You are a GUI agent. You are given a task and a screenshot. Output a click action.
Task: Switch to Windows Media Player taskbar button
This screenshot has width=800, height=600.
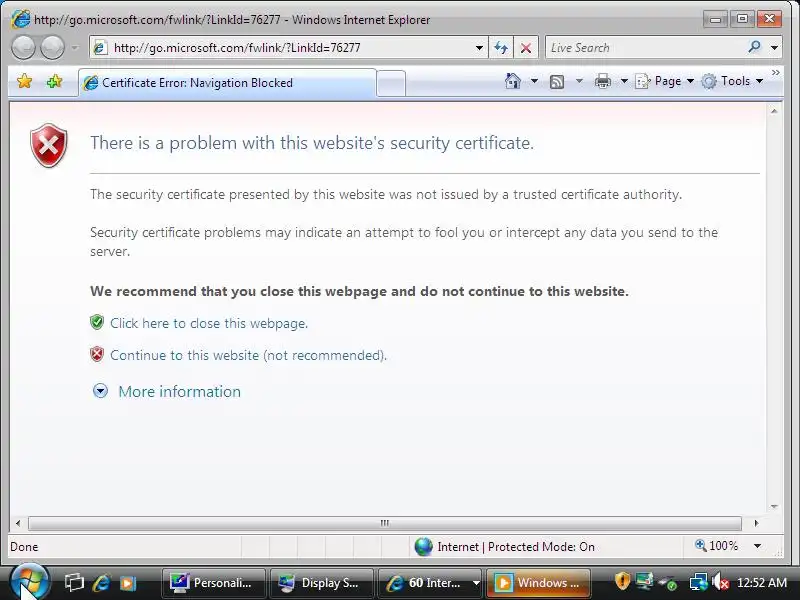pos(538,583)
